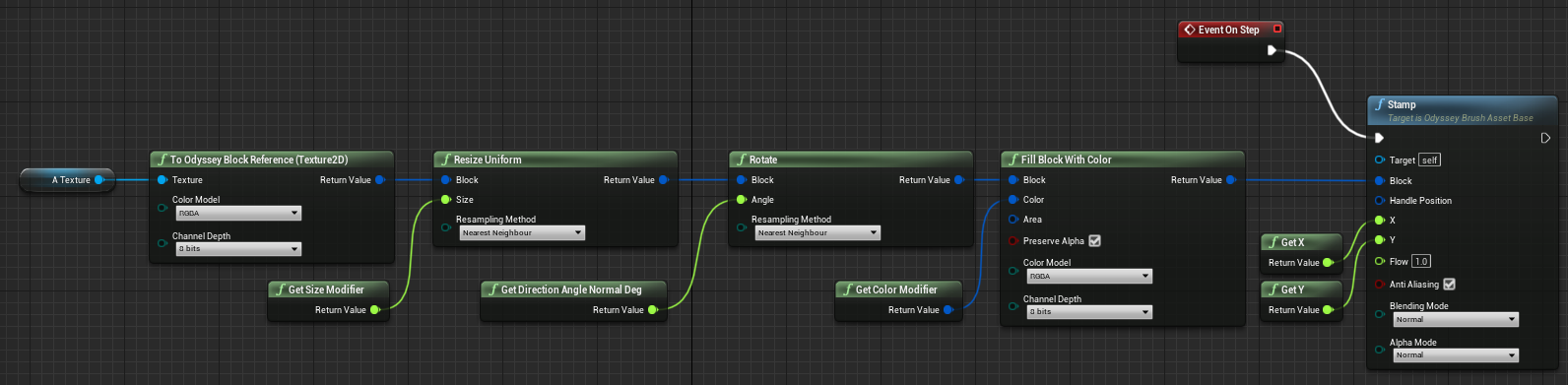The height and width of the screenshot is (385, 1568).
Task: Click Angle input pin on Rotate node
Action: [x=742, y=200]
